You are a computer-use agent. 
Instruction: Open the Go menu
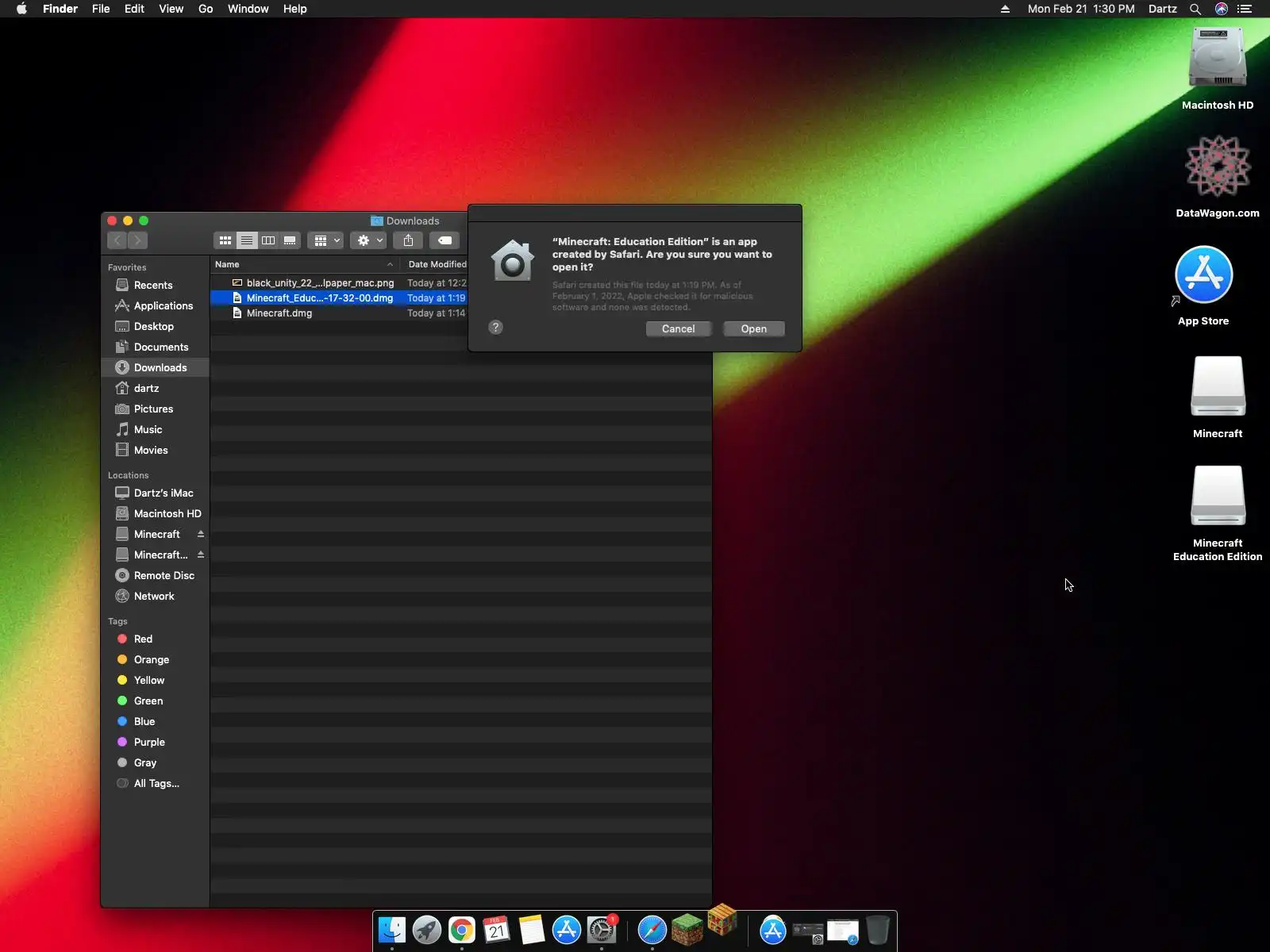pyautogui.click(x=206, y=9)
